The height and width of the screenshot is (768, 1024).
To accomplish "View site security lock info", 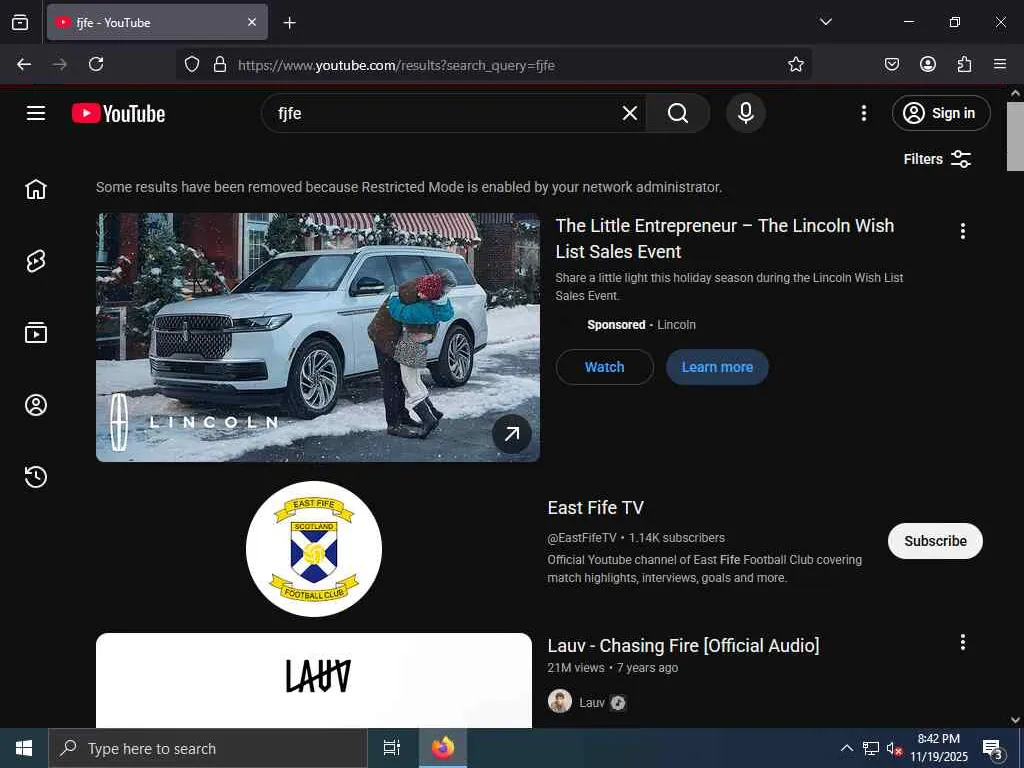I will (x=220, y=64).
